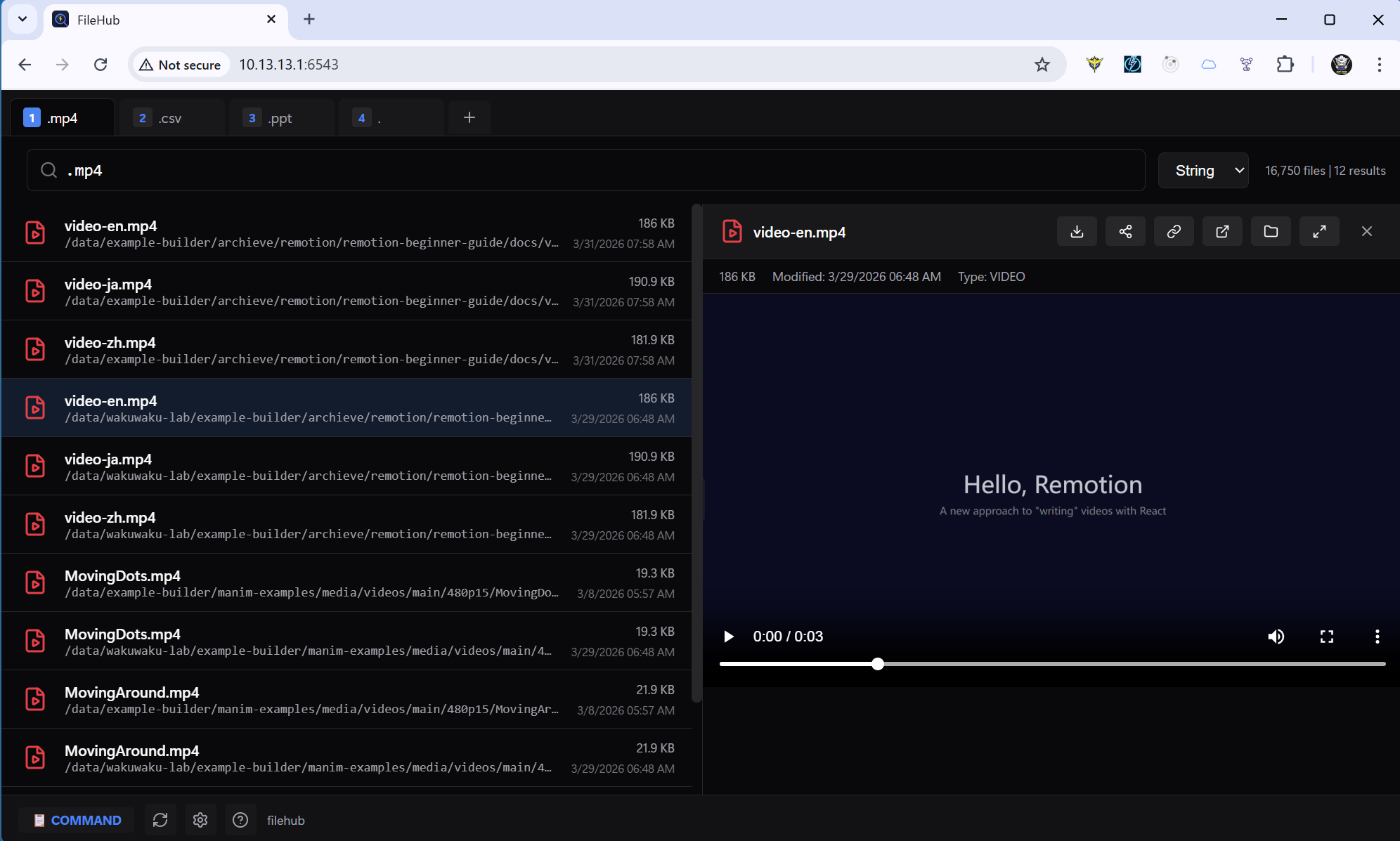
Task: Mute the video player audio
Action: pyautogui.click(x=1277, y=637)
